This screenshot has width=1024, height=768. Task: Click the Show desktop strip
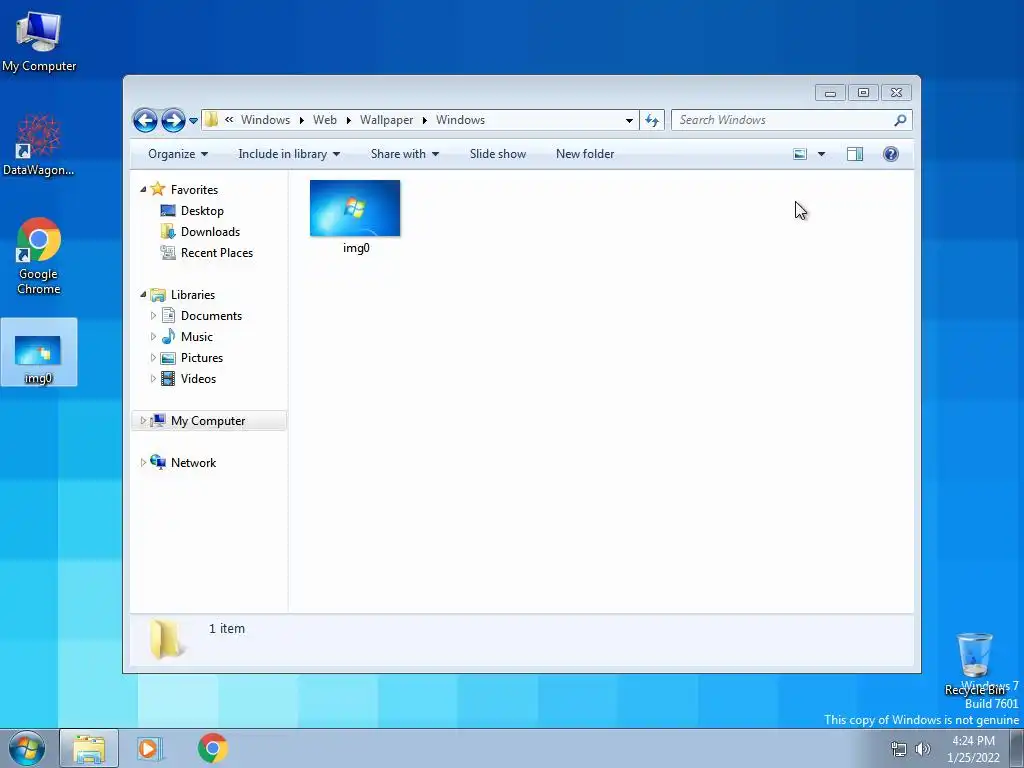1017,748
